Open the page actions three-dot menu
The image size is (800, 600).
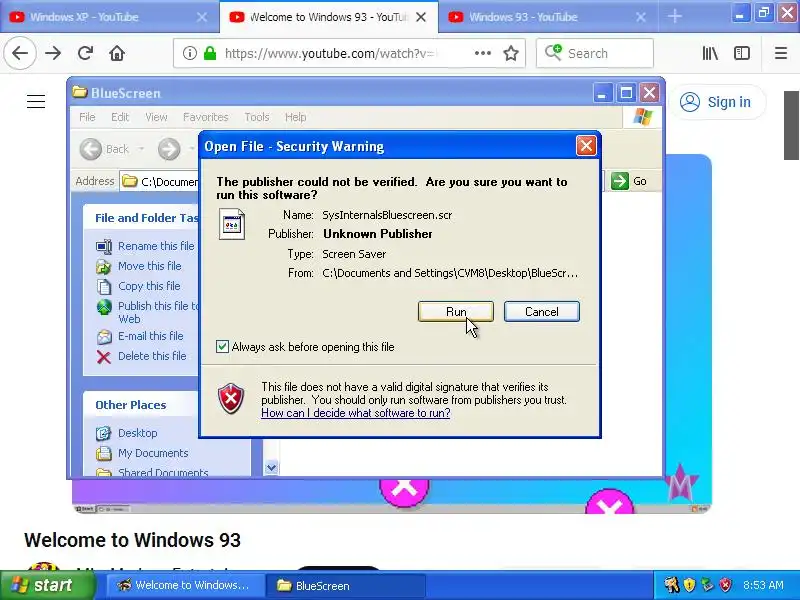coord(482,53)
